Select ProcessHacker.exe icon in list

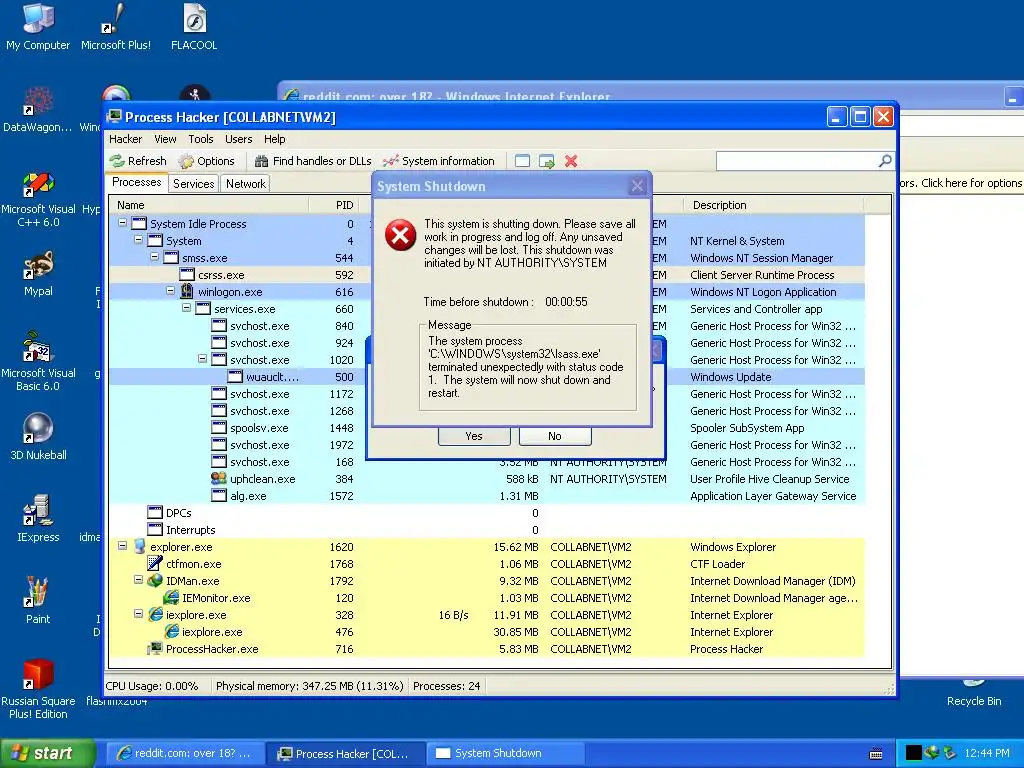155,648
